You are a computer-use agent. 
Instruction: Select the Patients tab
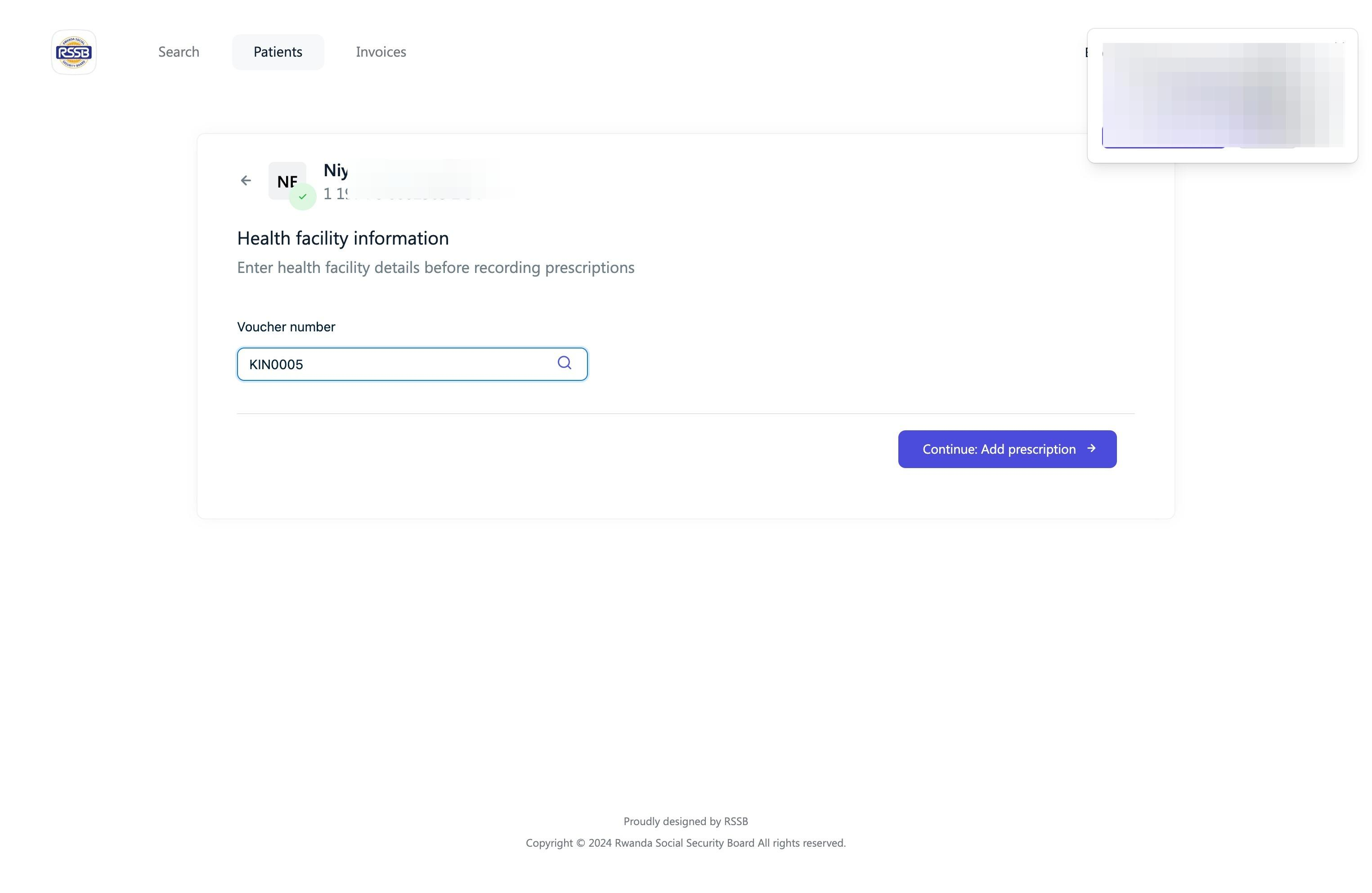(278, 52)
